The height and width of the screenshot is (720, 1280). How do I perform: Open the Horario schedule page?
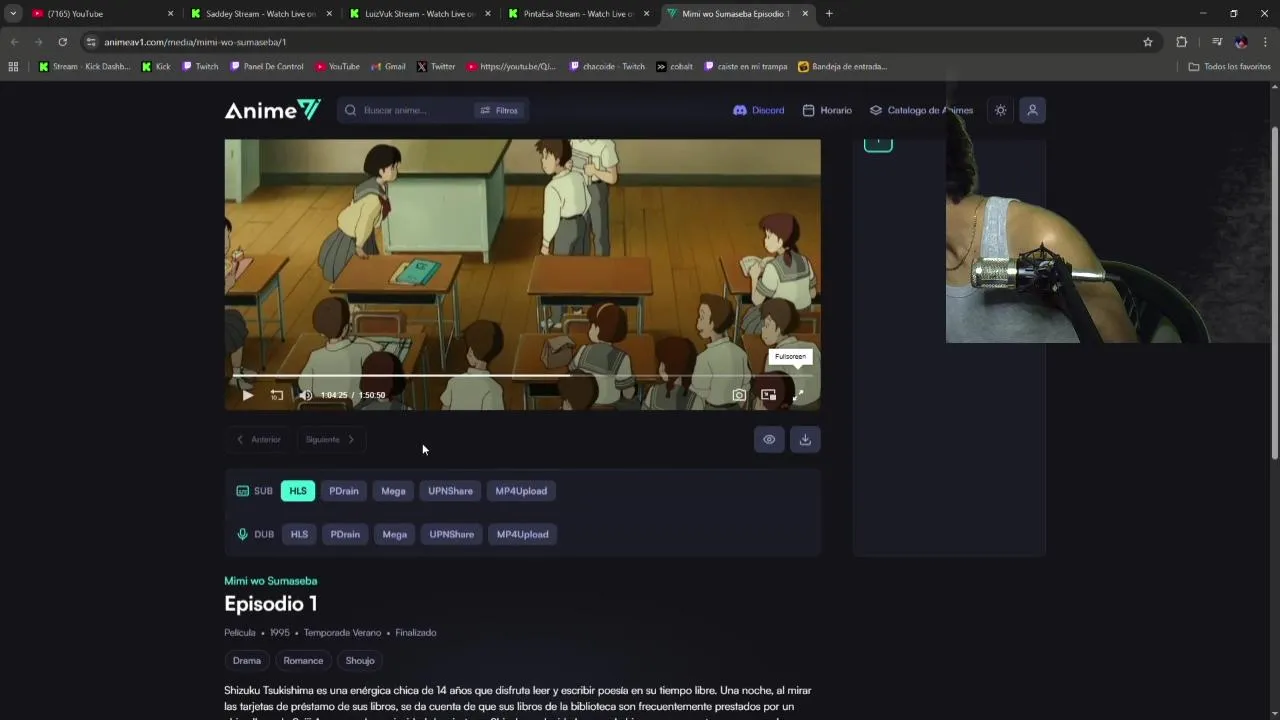click(827, 110)
